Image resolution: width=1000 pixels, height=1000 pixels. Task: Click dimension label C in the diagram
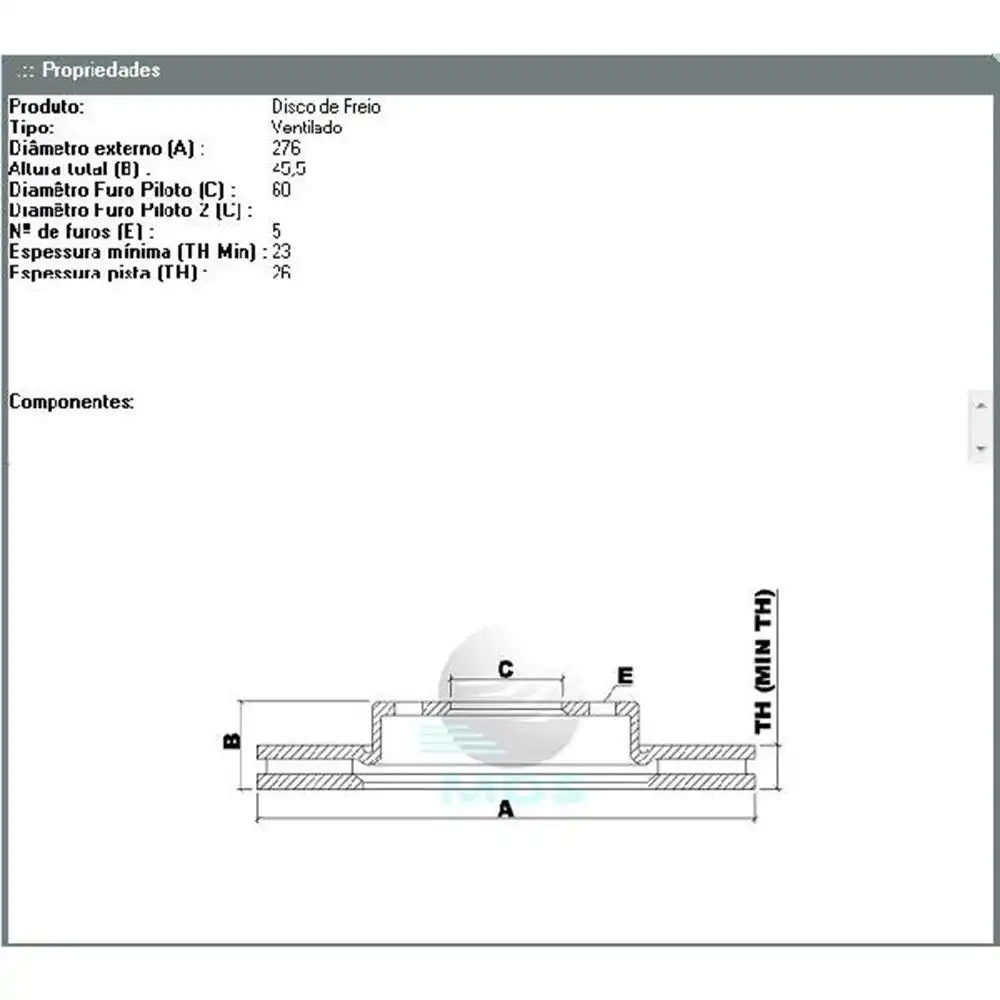pyautogui.click(x=506, y=669)
